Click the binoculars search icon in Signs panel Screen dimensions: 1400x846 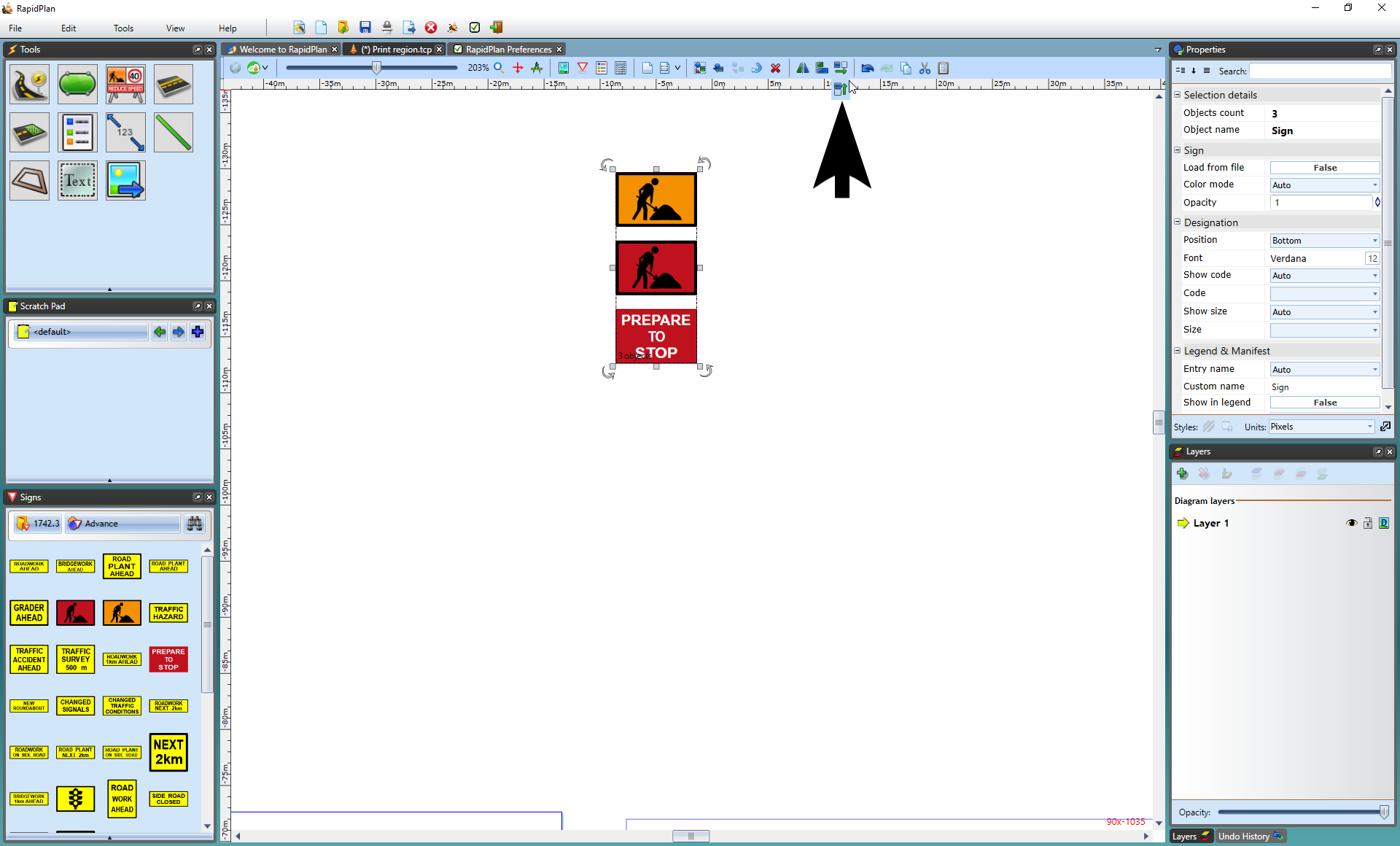[195, 524]
